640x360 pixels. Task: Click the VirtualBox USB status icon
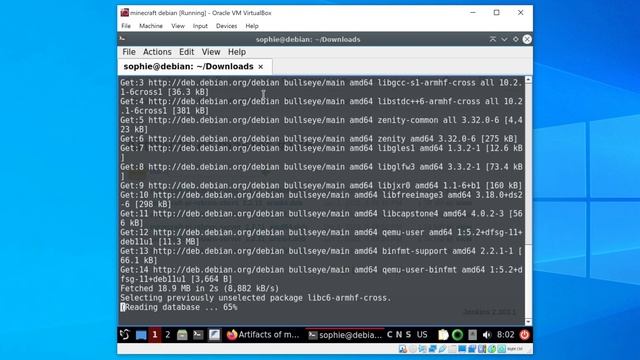(442, 349)
